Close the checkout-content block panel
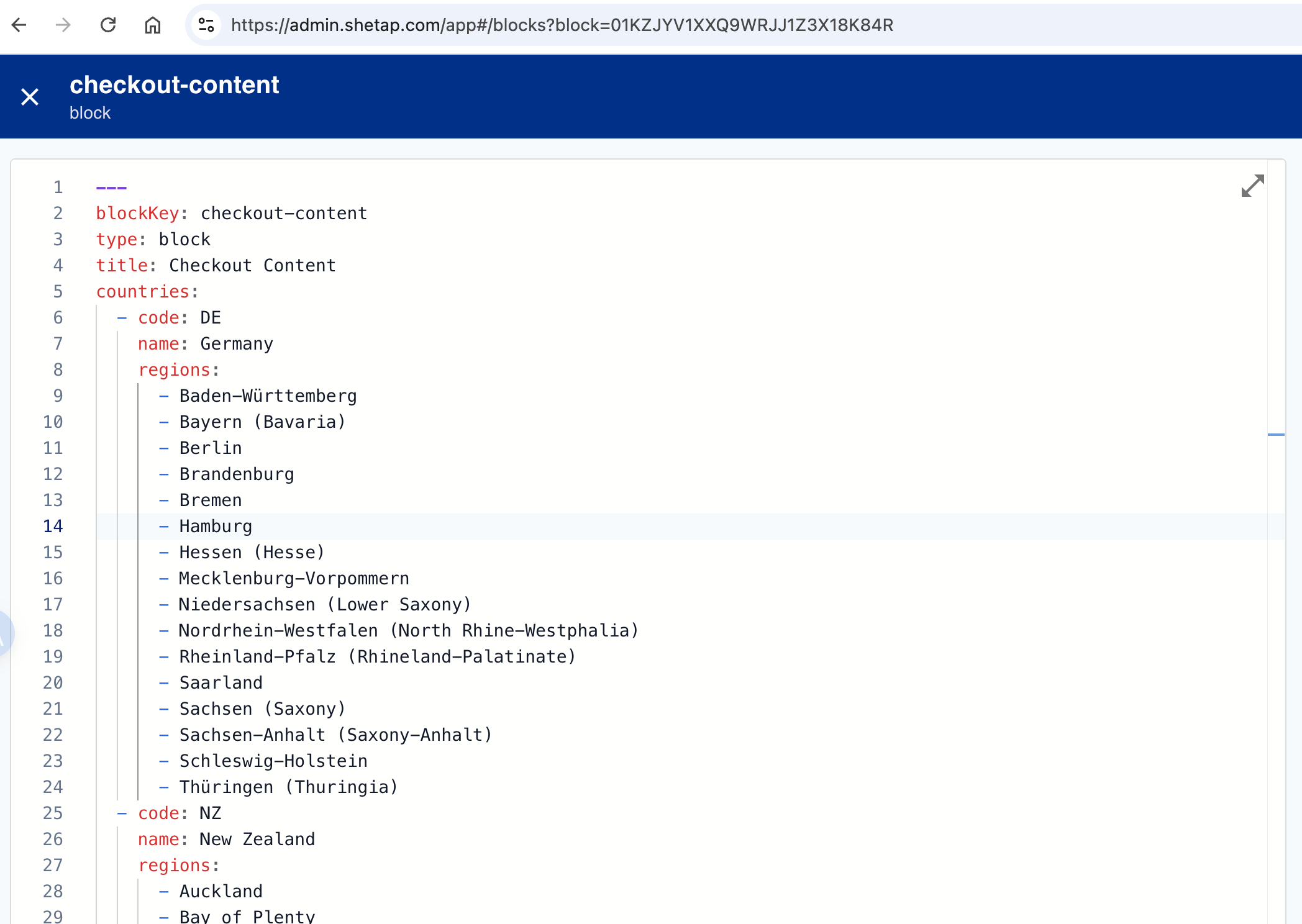The height and width of the screenshot is (924, 1302). pyautogui.click(x=30, y=97)
